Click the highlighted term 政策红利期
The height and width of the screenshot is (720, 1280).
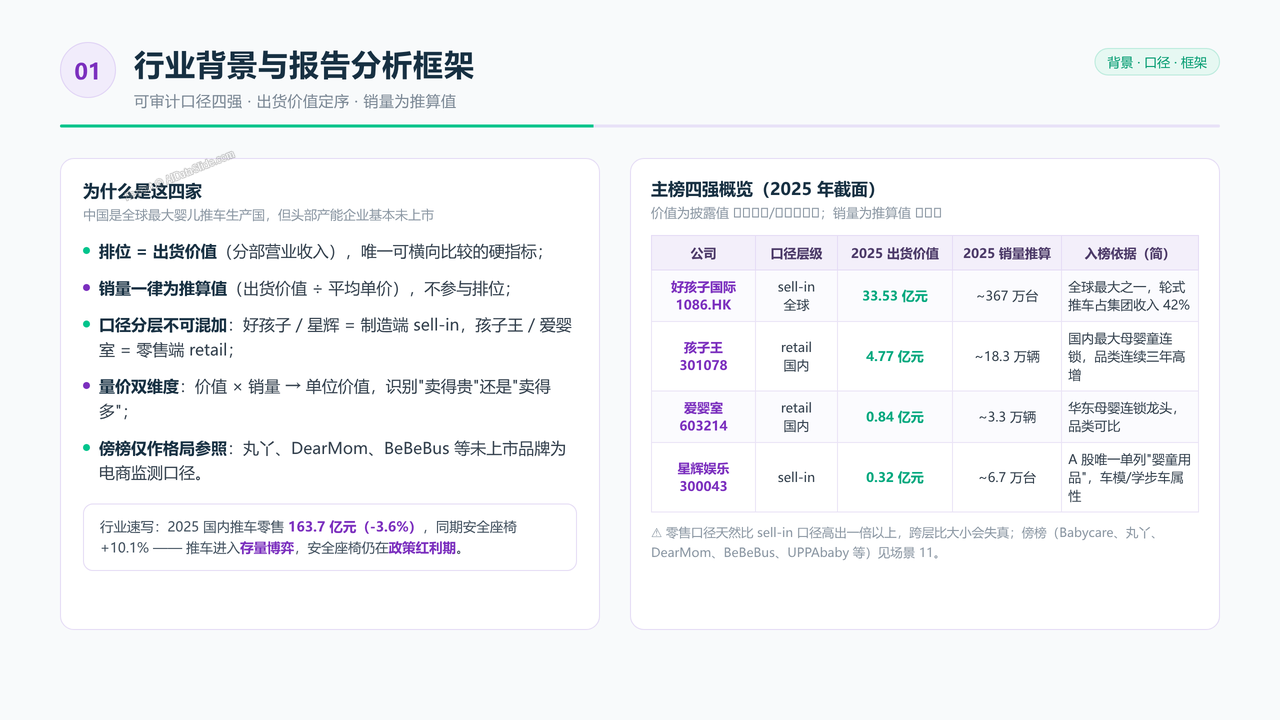pos(422,548)
